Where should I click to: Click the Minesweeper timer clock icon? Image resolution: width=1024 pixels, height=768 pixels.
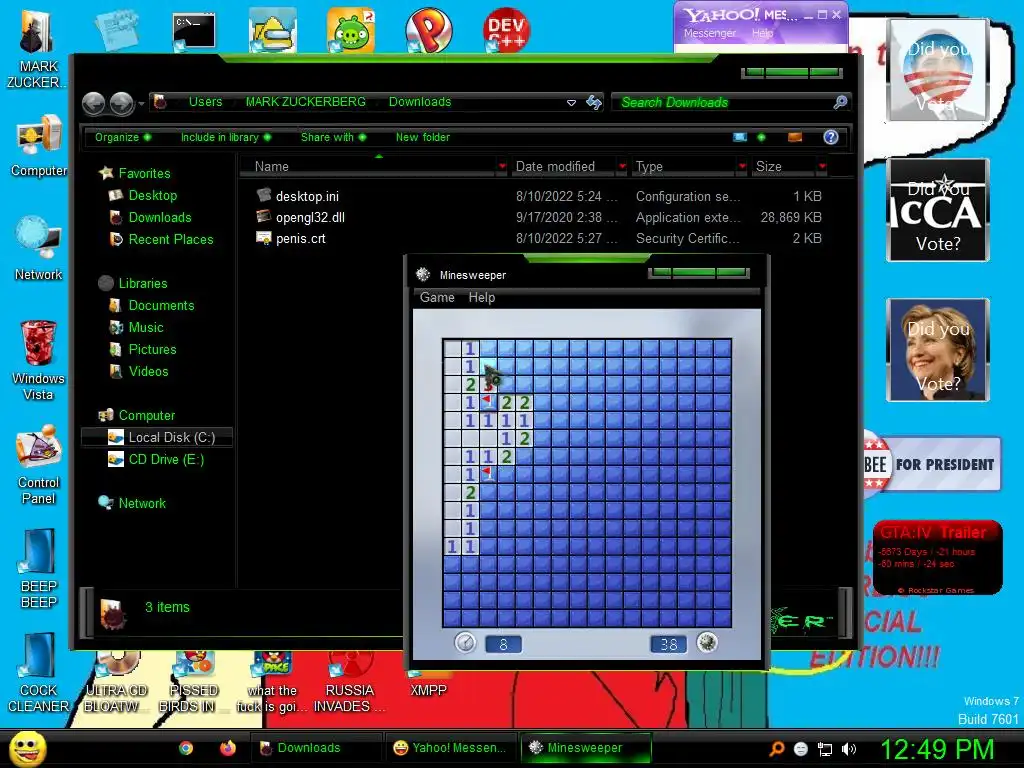coord(465,643)
